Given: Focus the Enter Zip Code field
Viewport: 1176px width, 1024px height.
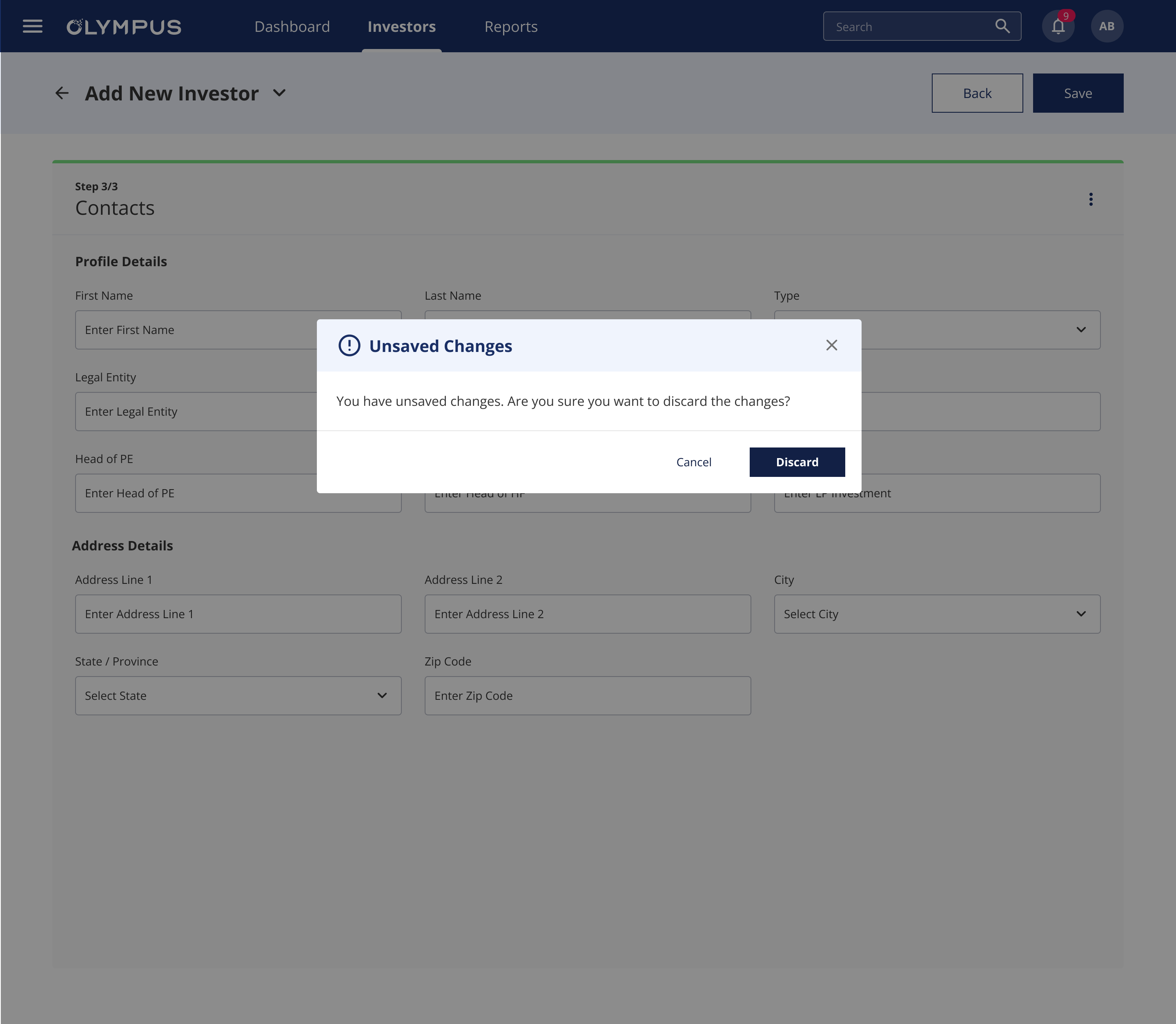Looking at the screenshot, I should click(x=587, y=695).
